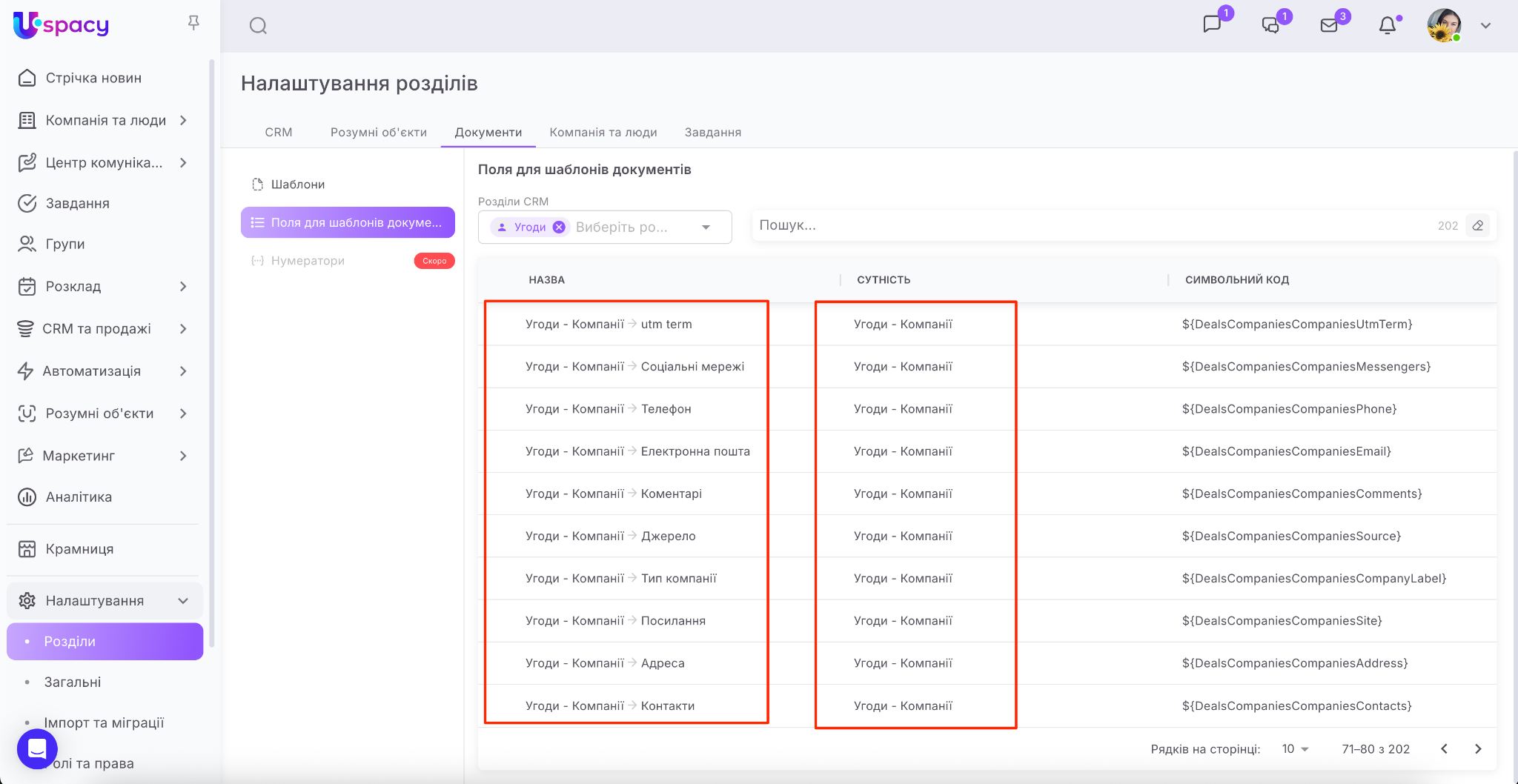Collapse the Налаштування sidebar section
Viewport: 1518px width, 784px height.
click(183, 601)
